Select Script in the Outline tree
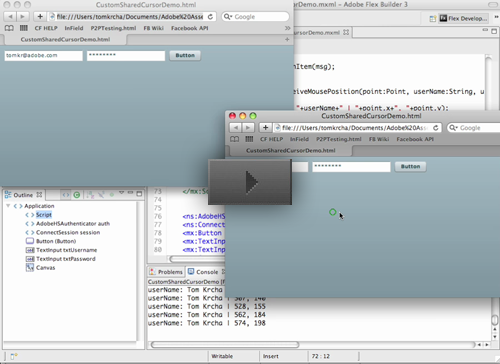Image resolution: width=500 pixels, height=364 pixels. (44, 215)
